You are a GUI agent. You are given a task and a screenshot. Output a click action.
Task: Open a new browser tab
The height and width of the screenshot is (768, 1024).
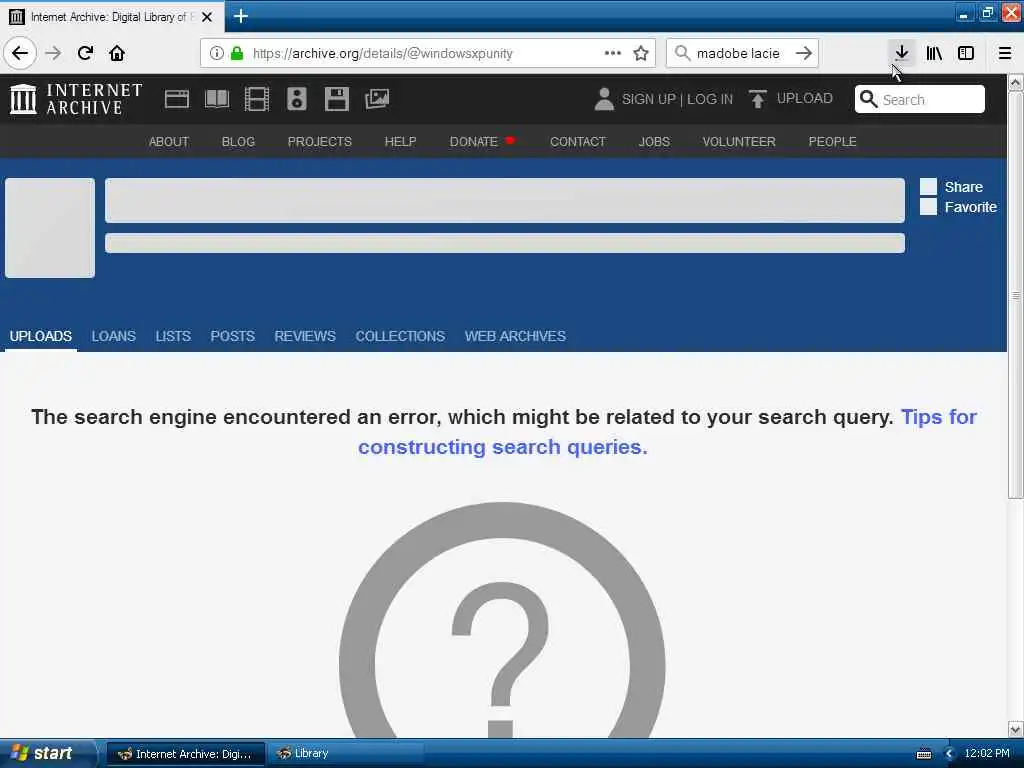point(240,16)
